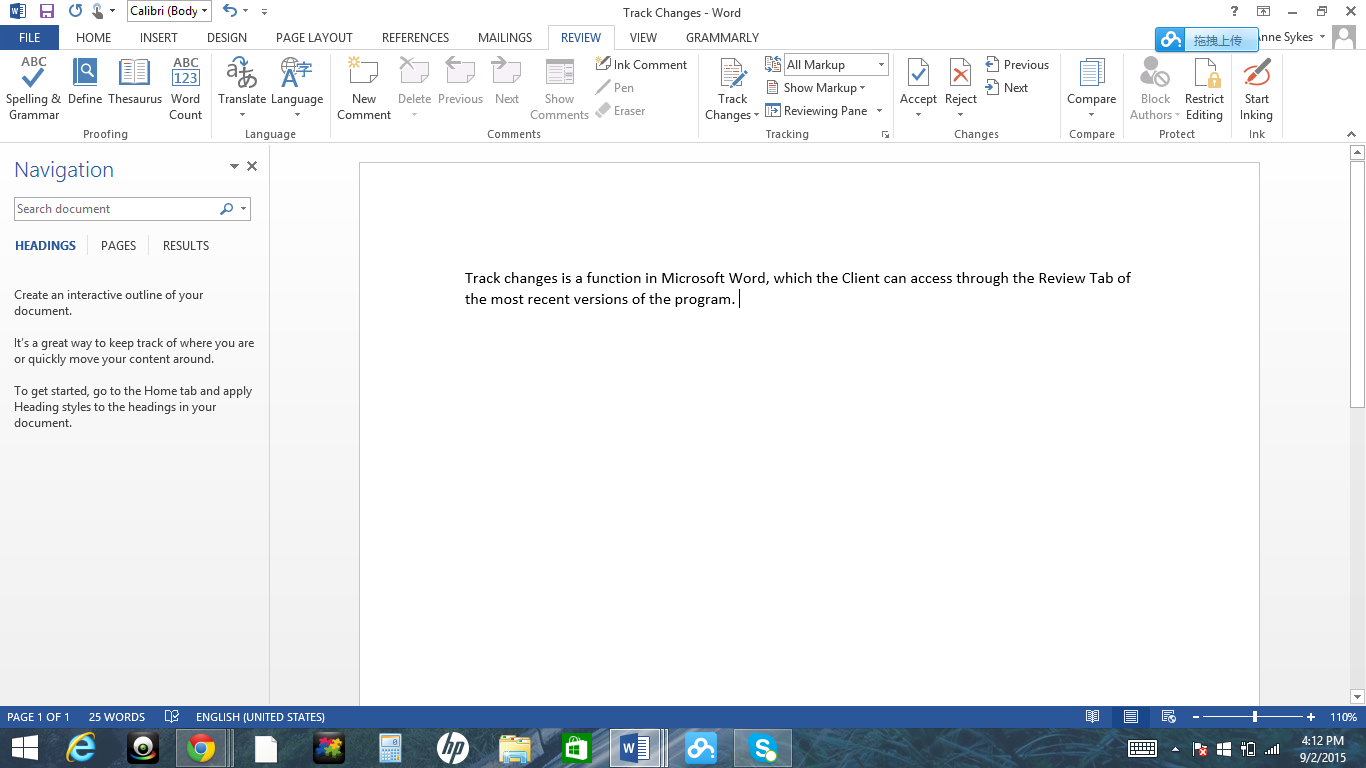The height and width of the screenshot is (768, 1366).
Task: Accept the current change
Action: (918, 80)
